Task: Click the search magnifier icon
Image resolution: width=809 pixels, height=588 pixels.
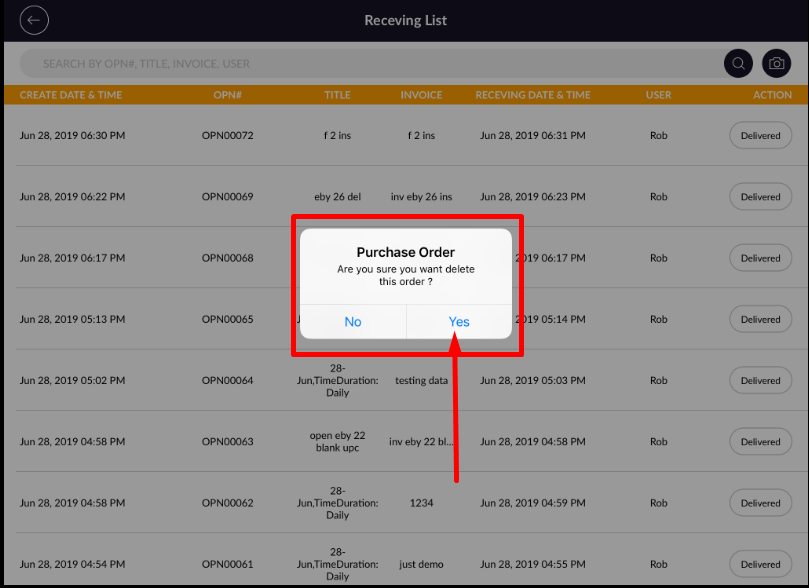Action: pyautogui.click(x=738, y=64)
